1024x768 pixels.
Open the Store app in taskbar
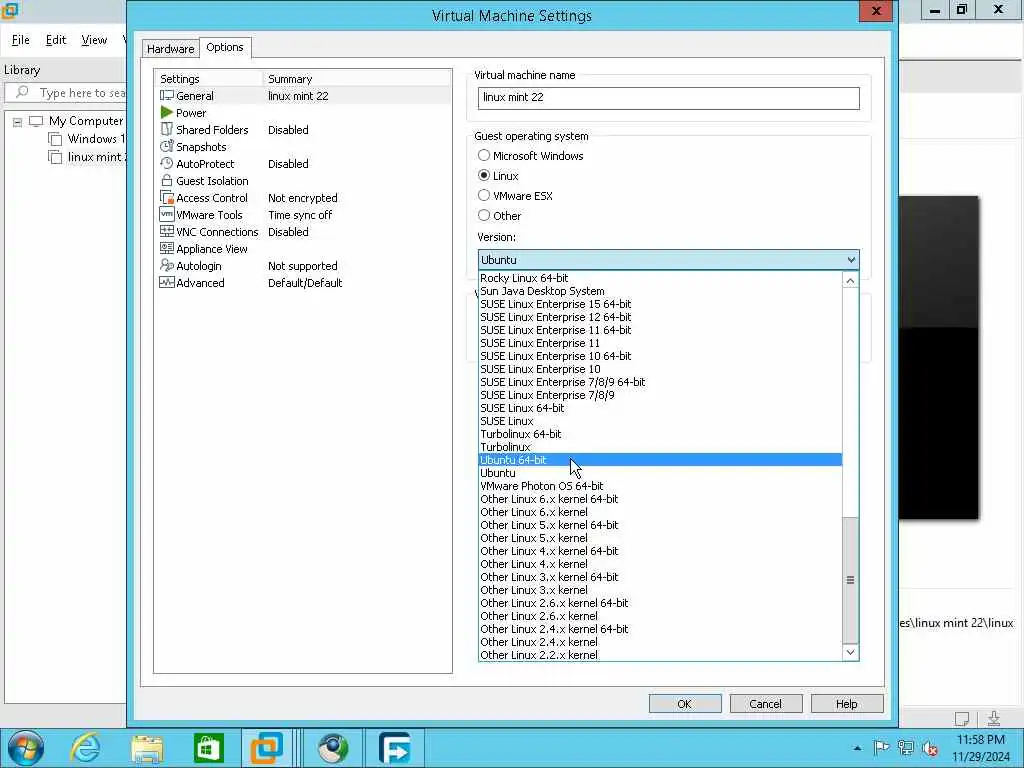point(208,748)
